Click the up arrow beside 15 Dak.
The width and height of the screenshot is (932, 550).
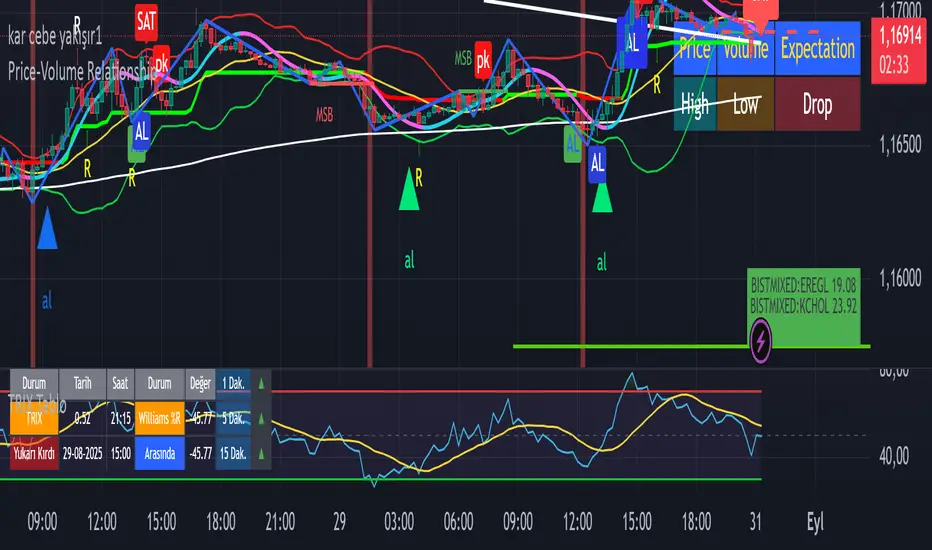[x=261, y=454]
